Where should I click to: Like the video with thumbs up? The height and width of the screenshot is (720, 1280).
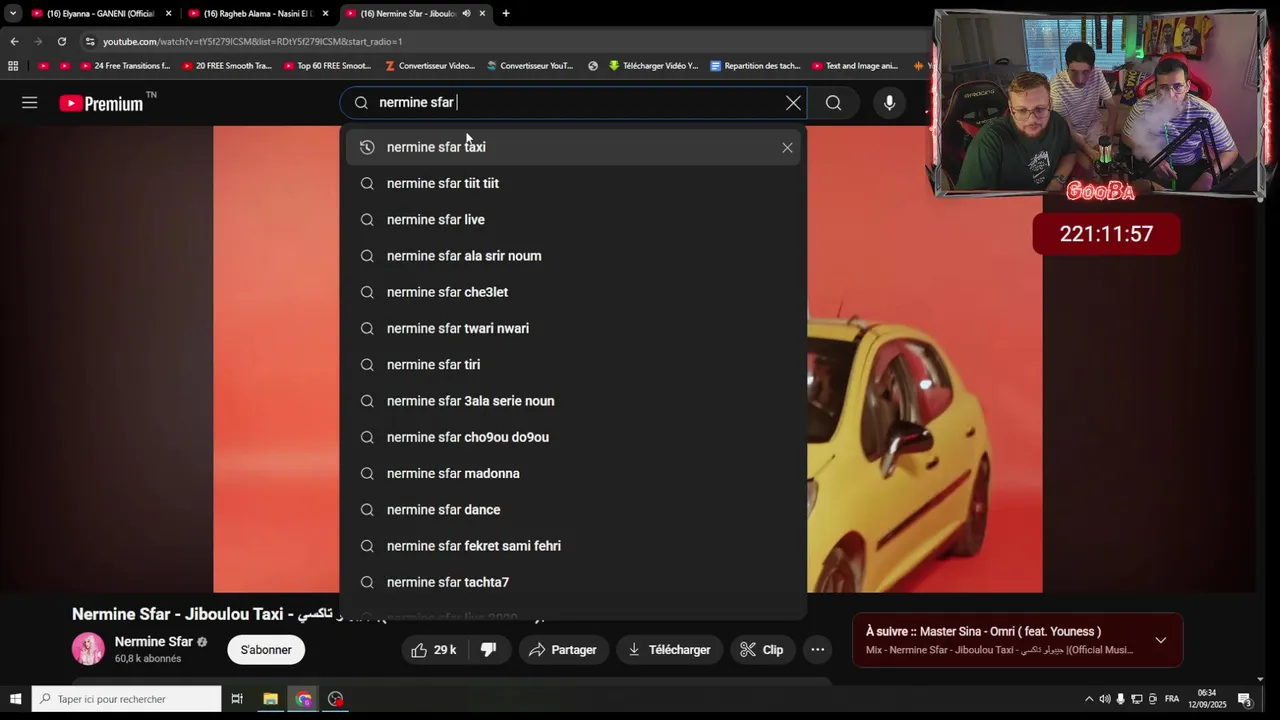433,650
